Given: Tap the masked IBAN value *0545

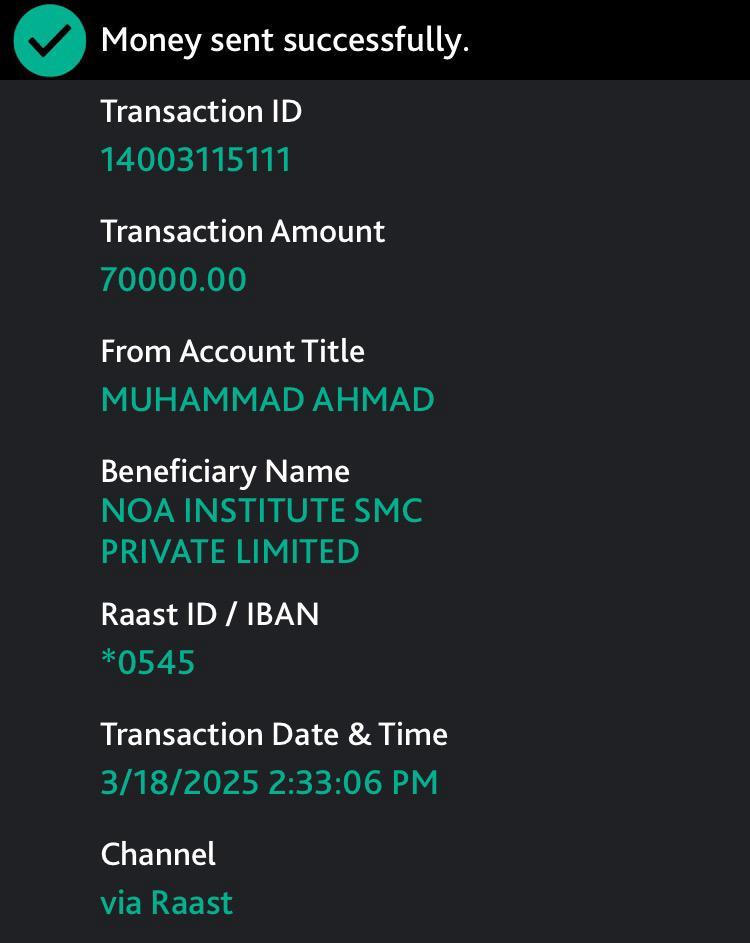Looking at the screenshot, I should point(148,663).
